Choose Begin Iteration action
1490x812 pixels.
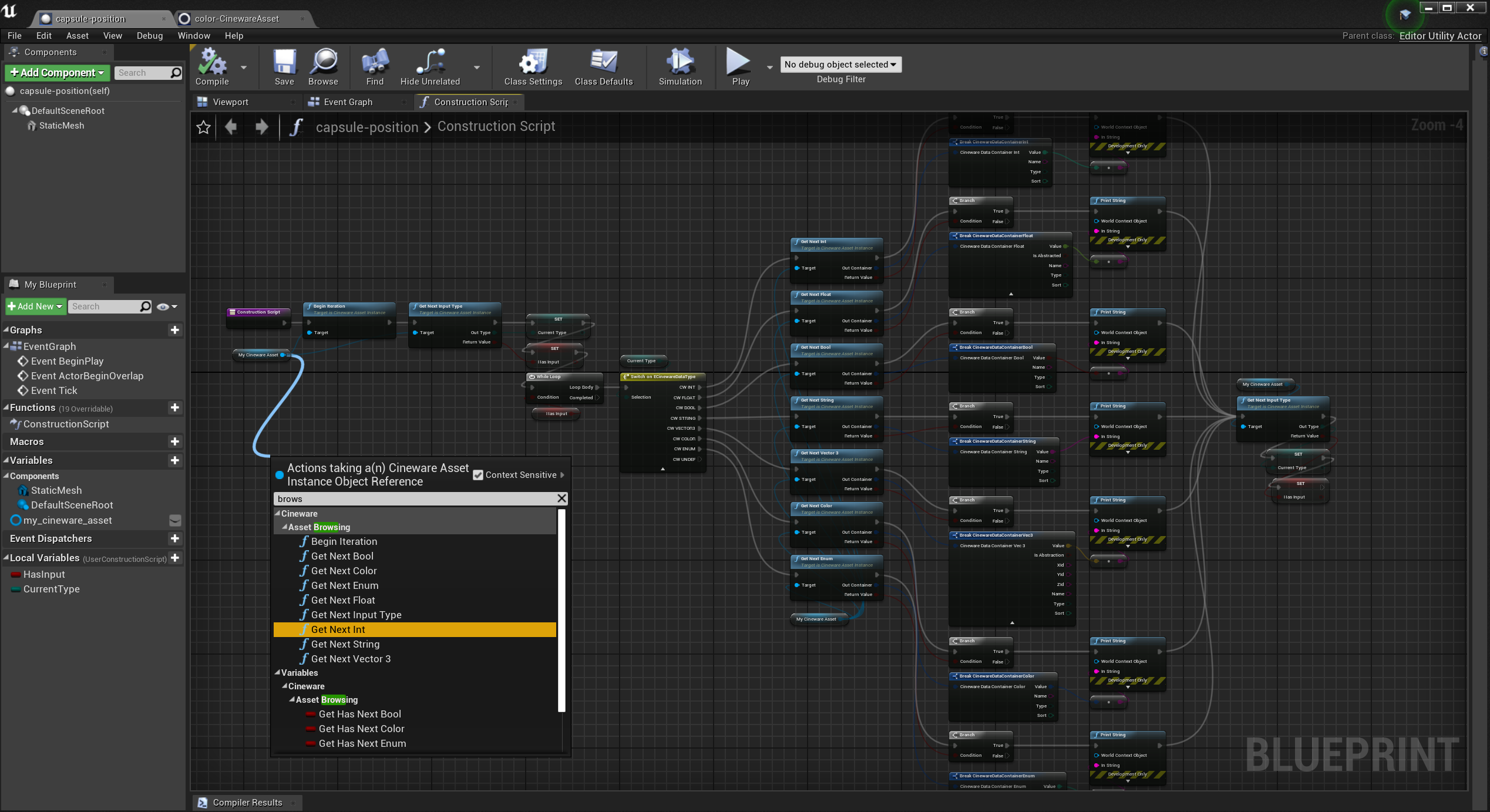click(415, 541)
